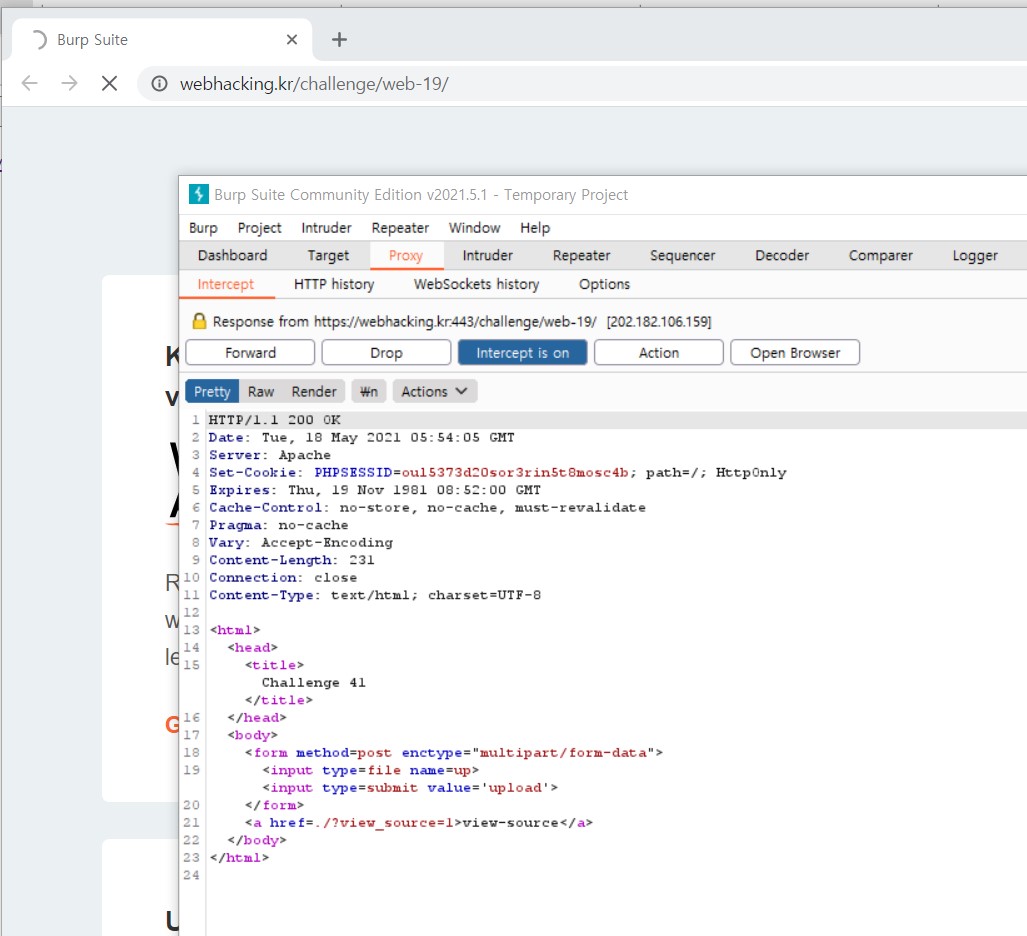Click the Content-Length: 231 header
1027x936 pixels.
tap(291, 560)
